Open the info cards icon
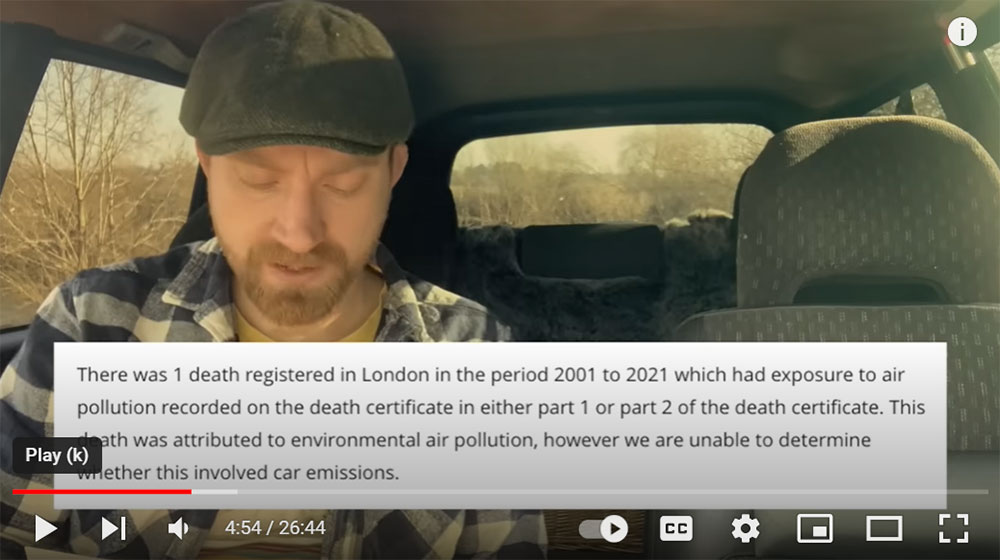The height and width of the screenshot is (560, 1000). [962, 32]
